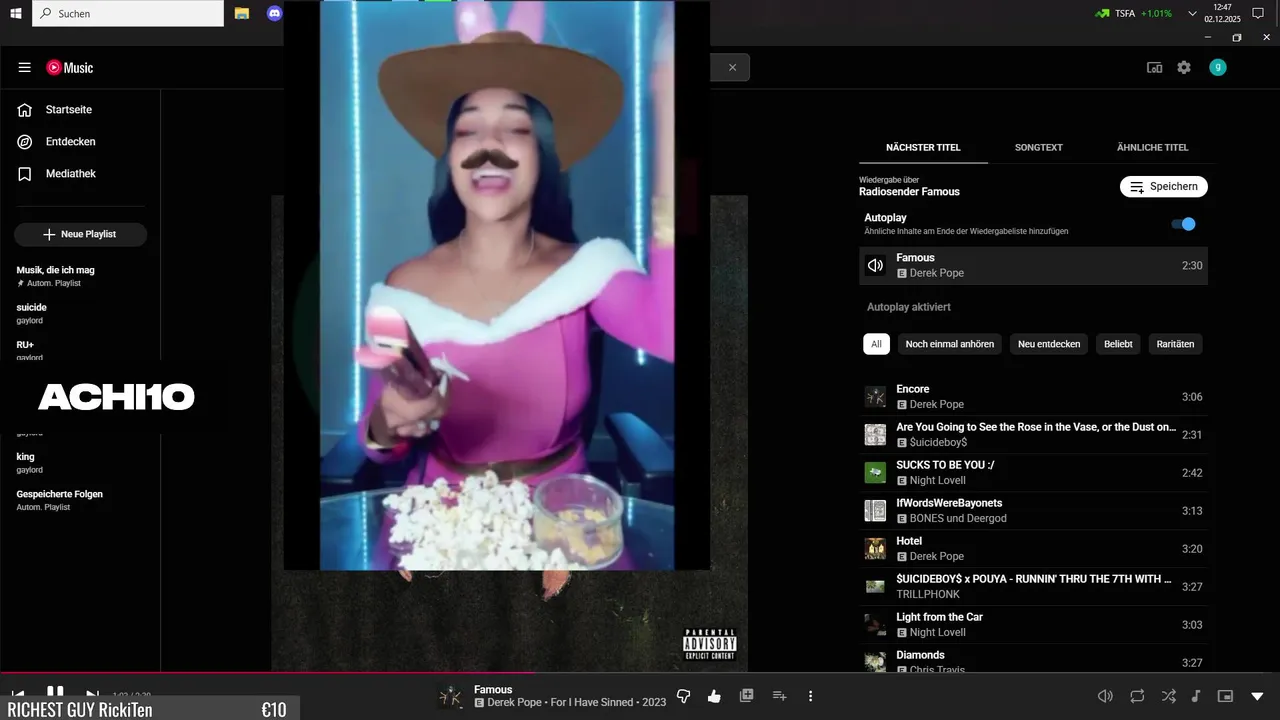Open the miniplayer icon
Viewport: 1280px width, 720px height.
1226,696
